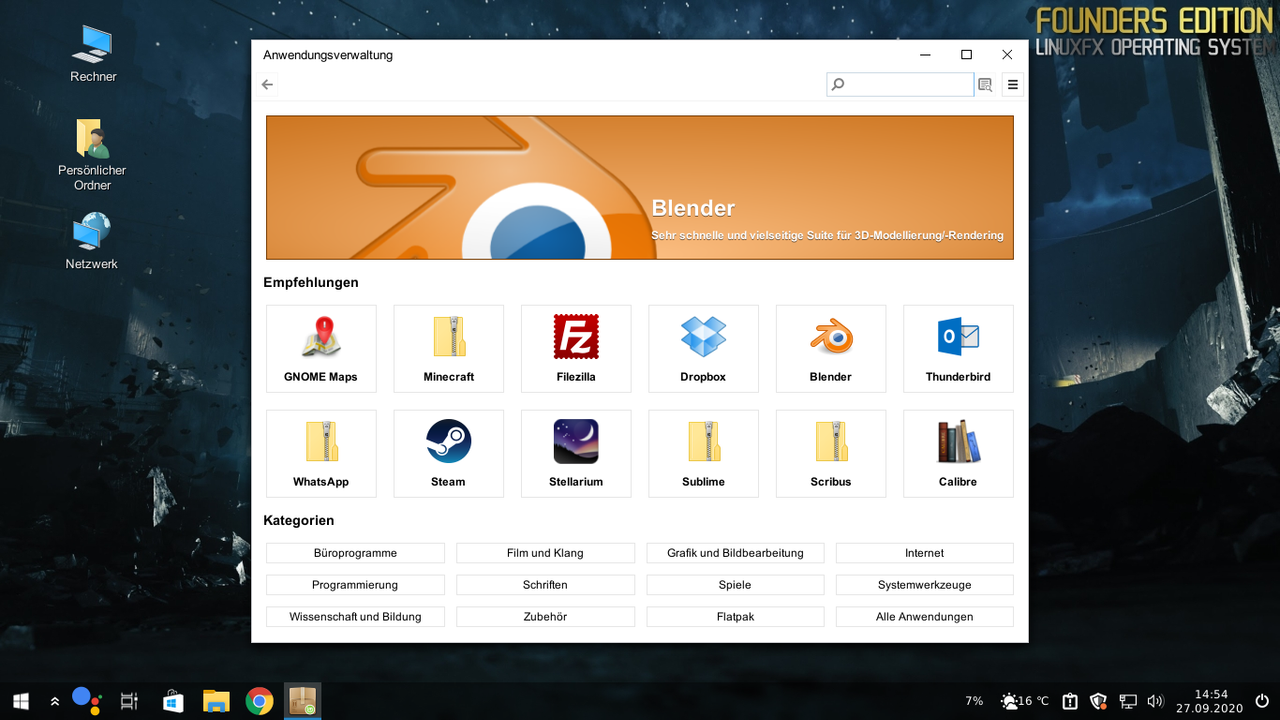Screen dimensions: 1280x720
Task: Browse Wissenschaft und Bildung category
Action: tap(355, 617)
